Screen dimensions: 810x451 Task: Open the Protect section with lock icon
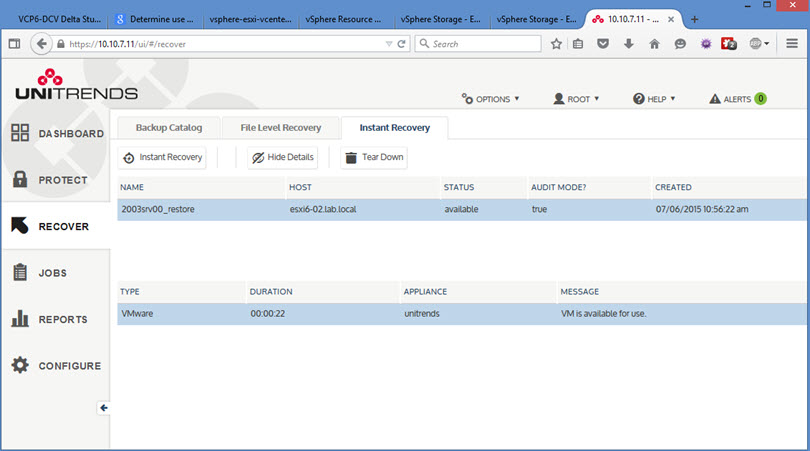pos(50,180)
